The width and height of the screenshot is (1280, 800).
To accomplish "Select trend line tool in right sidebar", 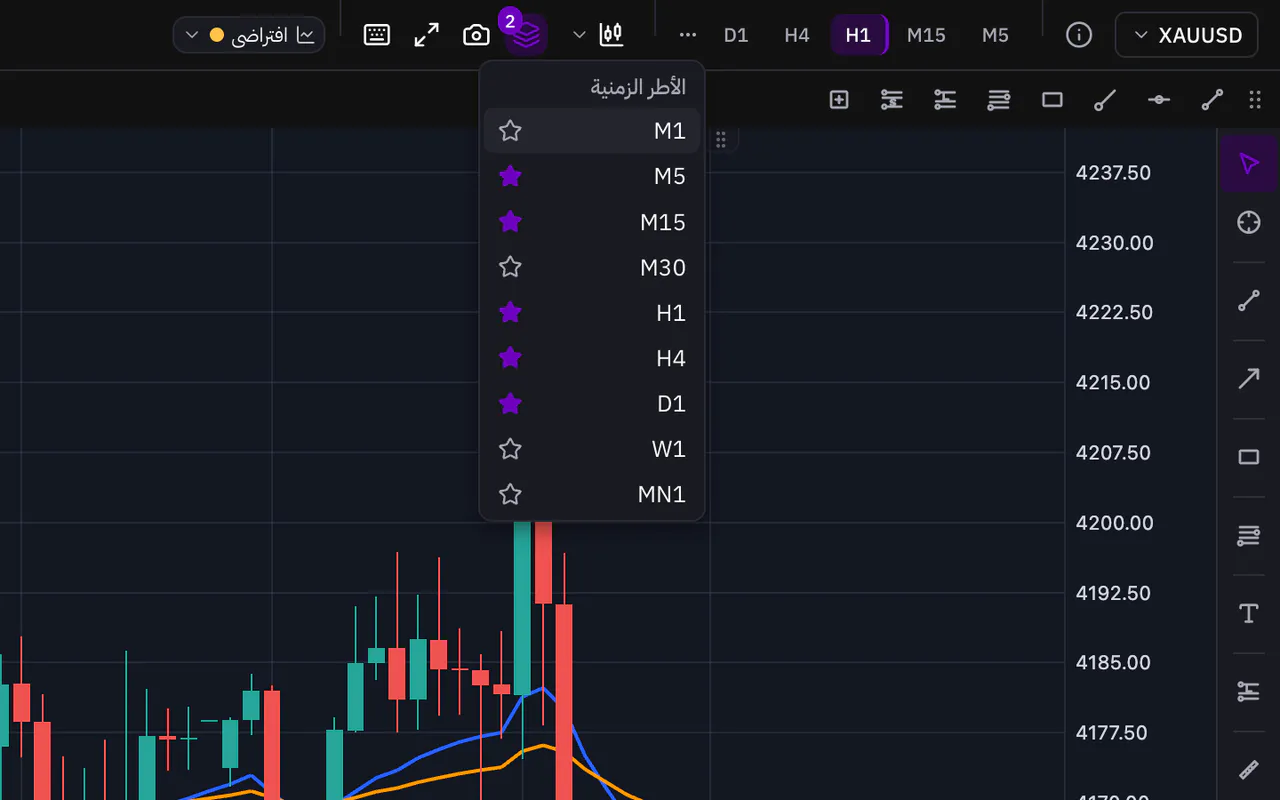I will tap(1248, 300).
